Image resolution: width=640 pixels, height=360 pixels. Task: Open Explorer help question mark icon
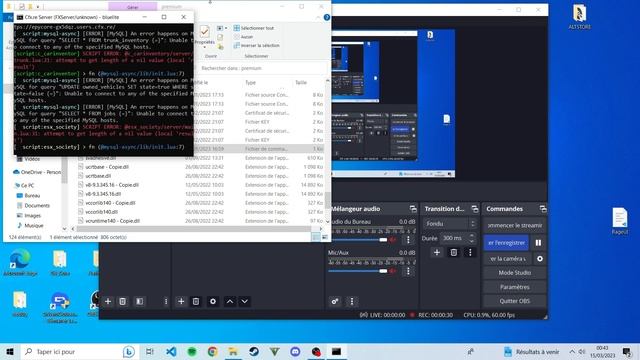click(x=327, y=18)
